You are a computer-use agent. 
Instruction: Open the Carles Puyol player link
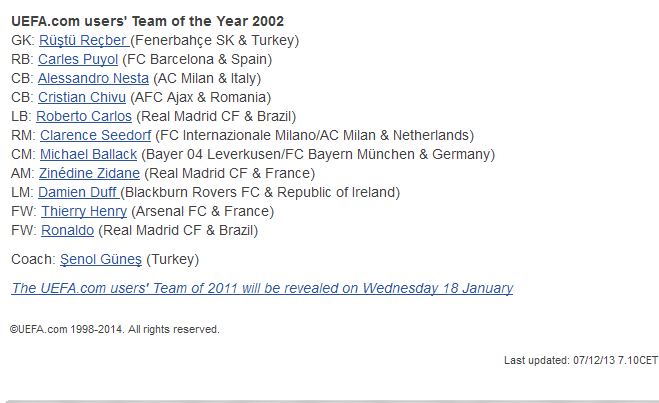(x=78, y=59)
